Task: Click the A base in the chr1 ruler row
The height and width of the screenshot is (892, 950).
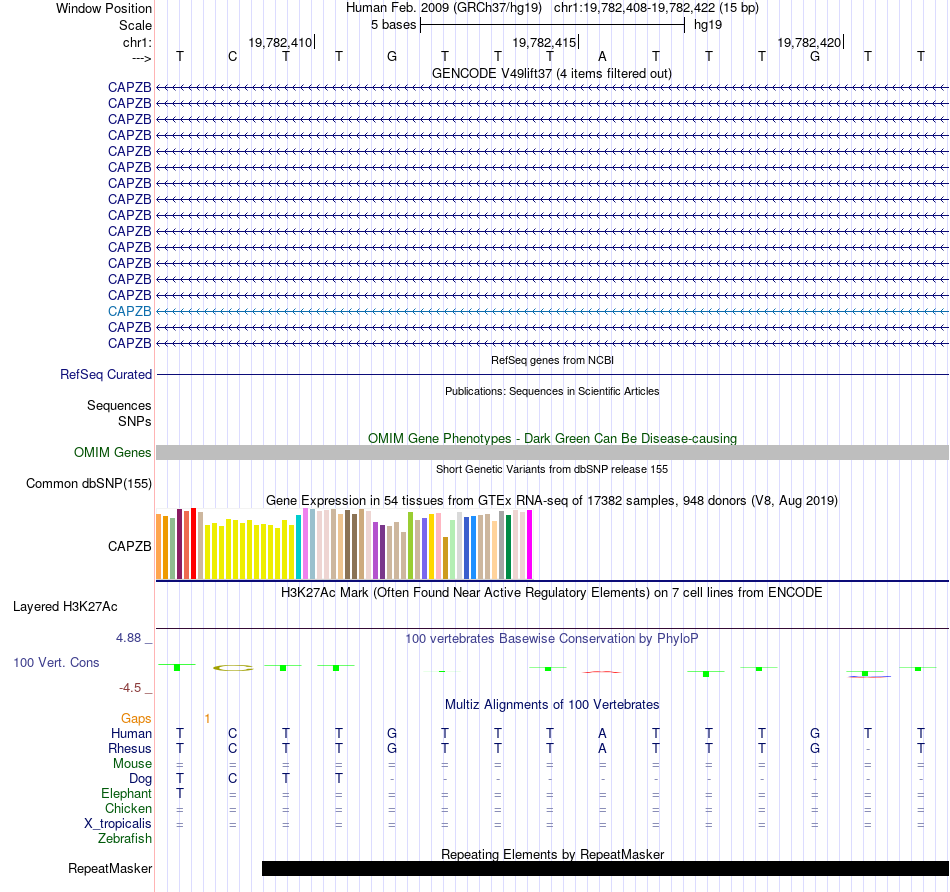Action: 602,56
